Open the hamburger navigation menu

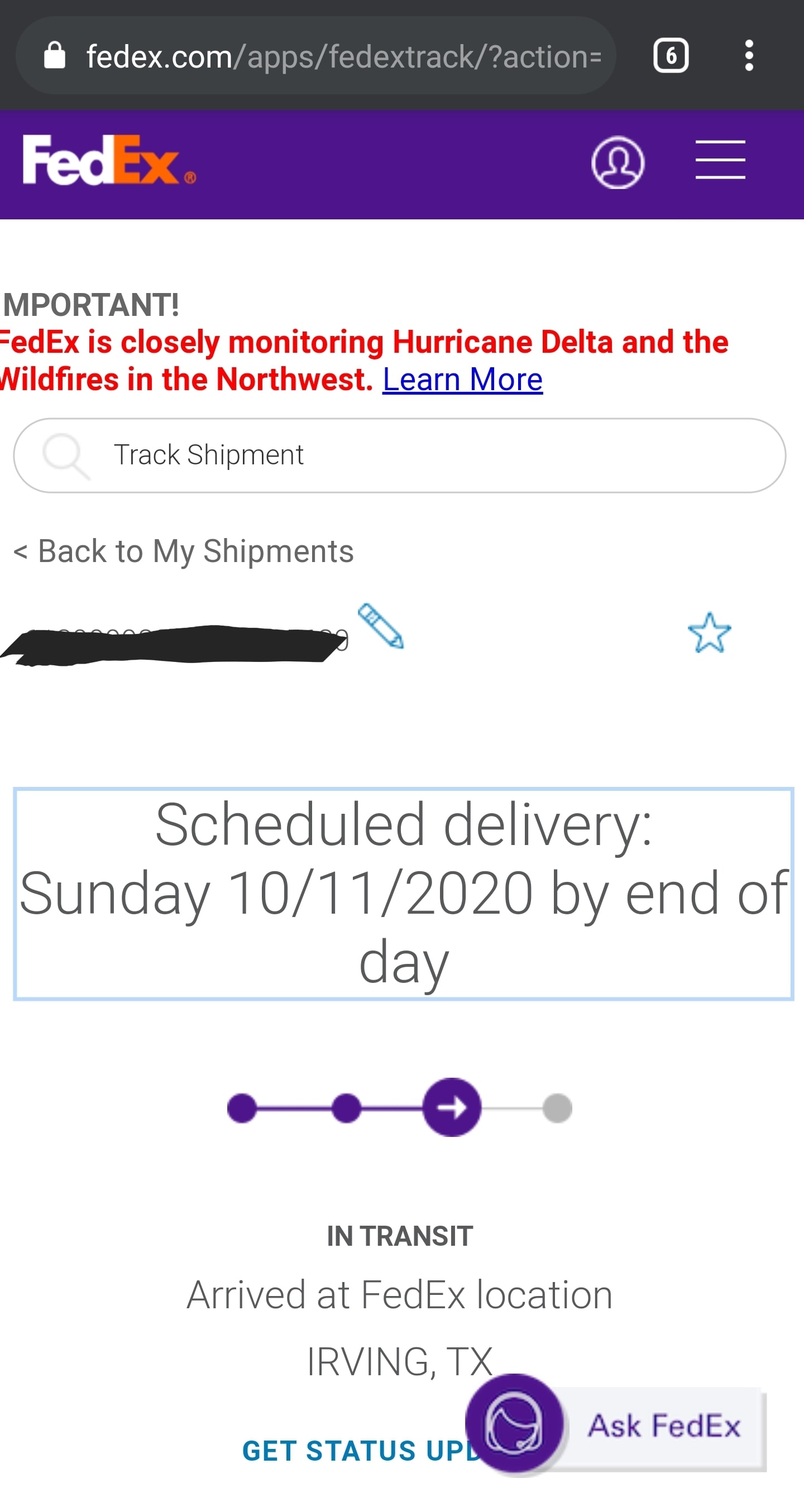coord(720,160)
